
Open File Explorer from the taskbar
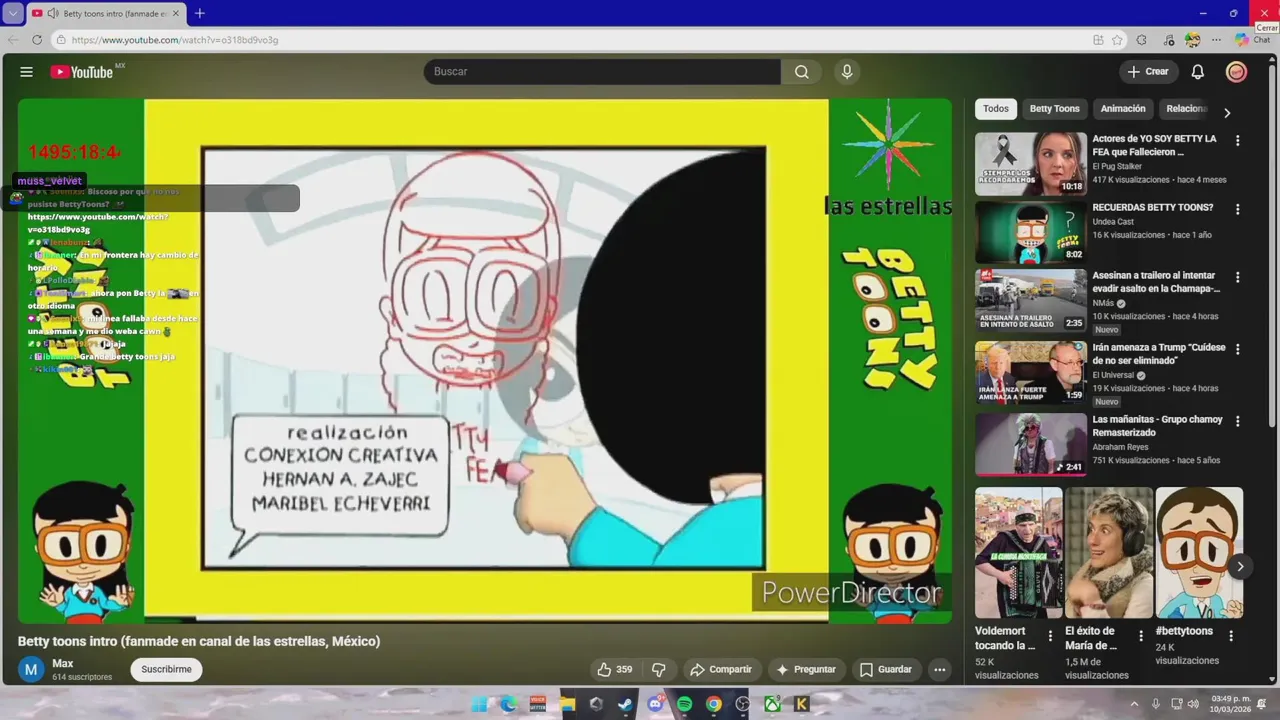point(567,704)
